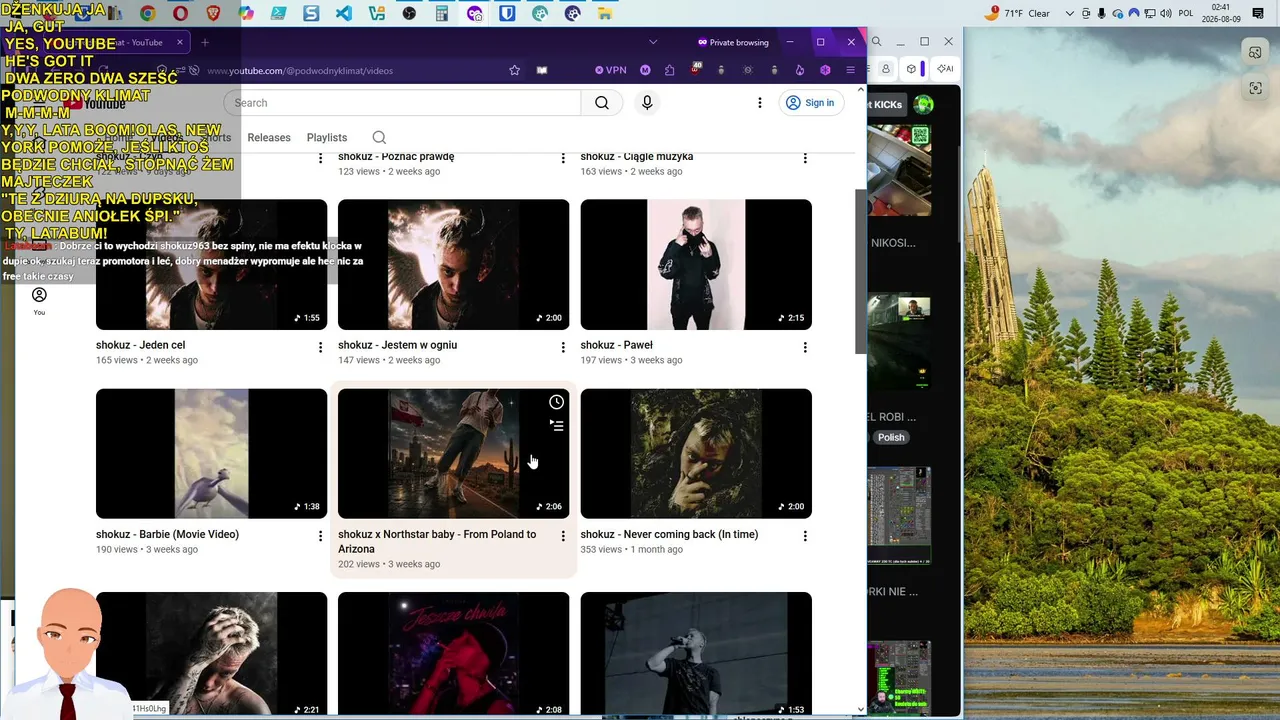Open File Explorer from the taskbar
This screenshot has height=720, width=1280.
(605, 14)
